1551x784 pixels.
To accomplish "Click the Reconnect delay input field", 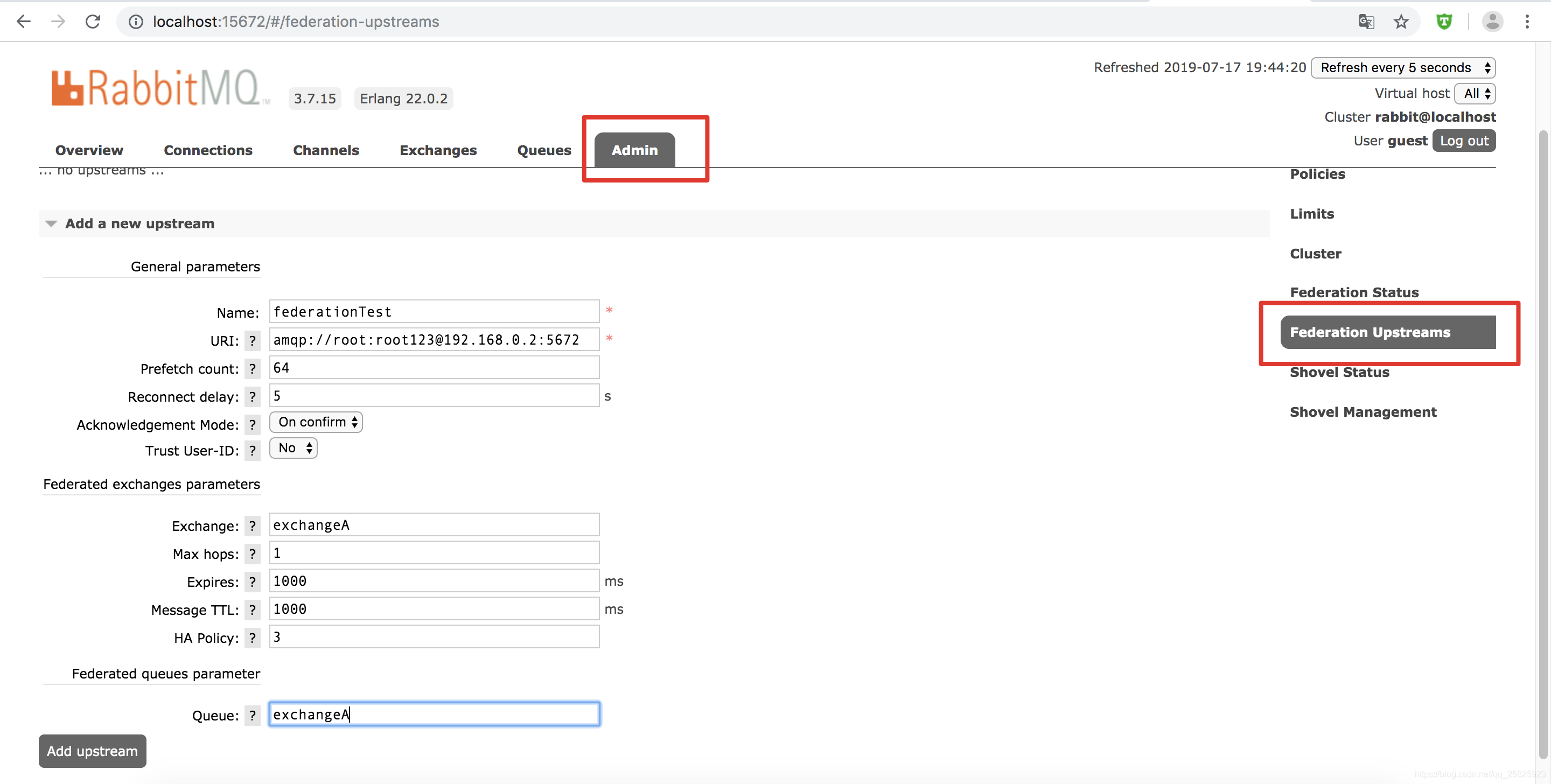I will 434,396.
